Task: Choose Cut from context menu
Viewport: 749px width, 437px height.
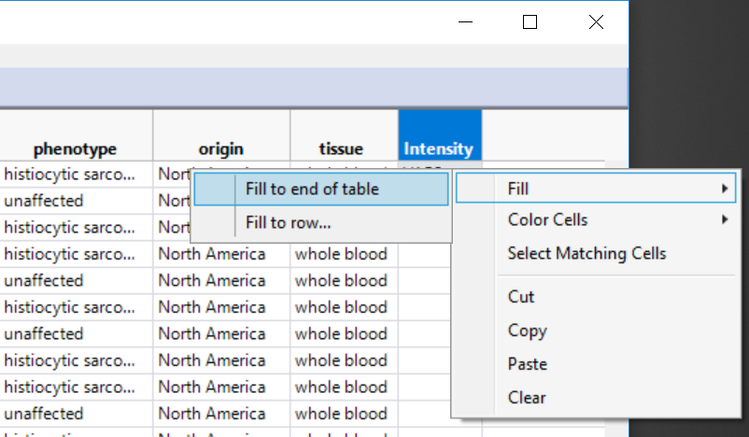Action: coord(521,297)
